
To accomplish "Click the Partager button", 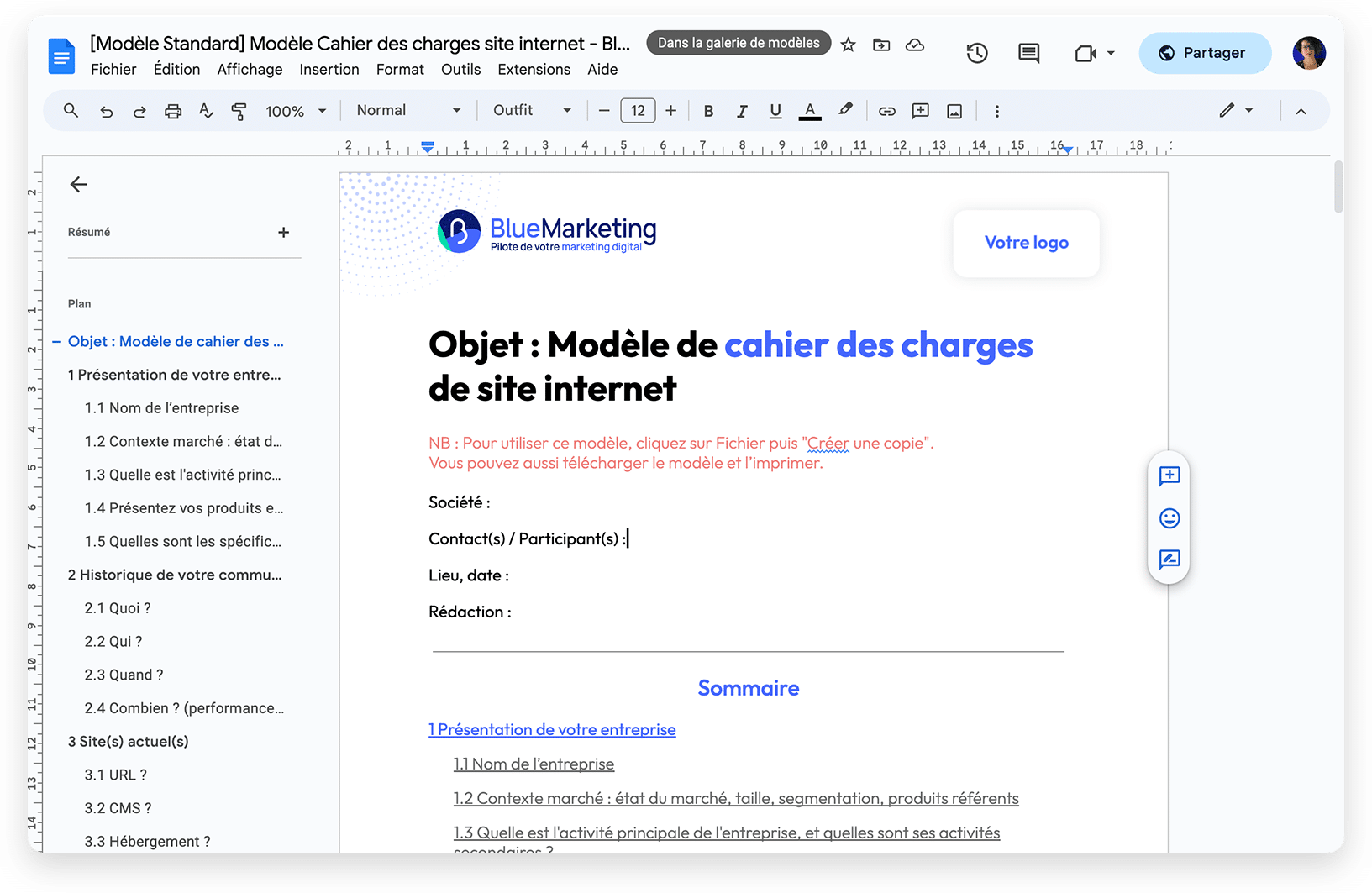I will click(x=1205, y=52).
